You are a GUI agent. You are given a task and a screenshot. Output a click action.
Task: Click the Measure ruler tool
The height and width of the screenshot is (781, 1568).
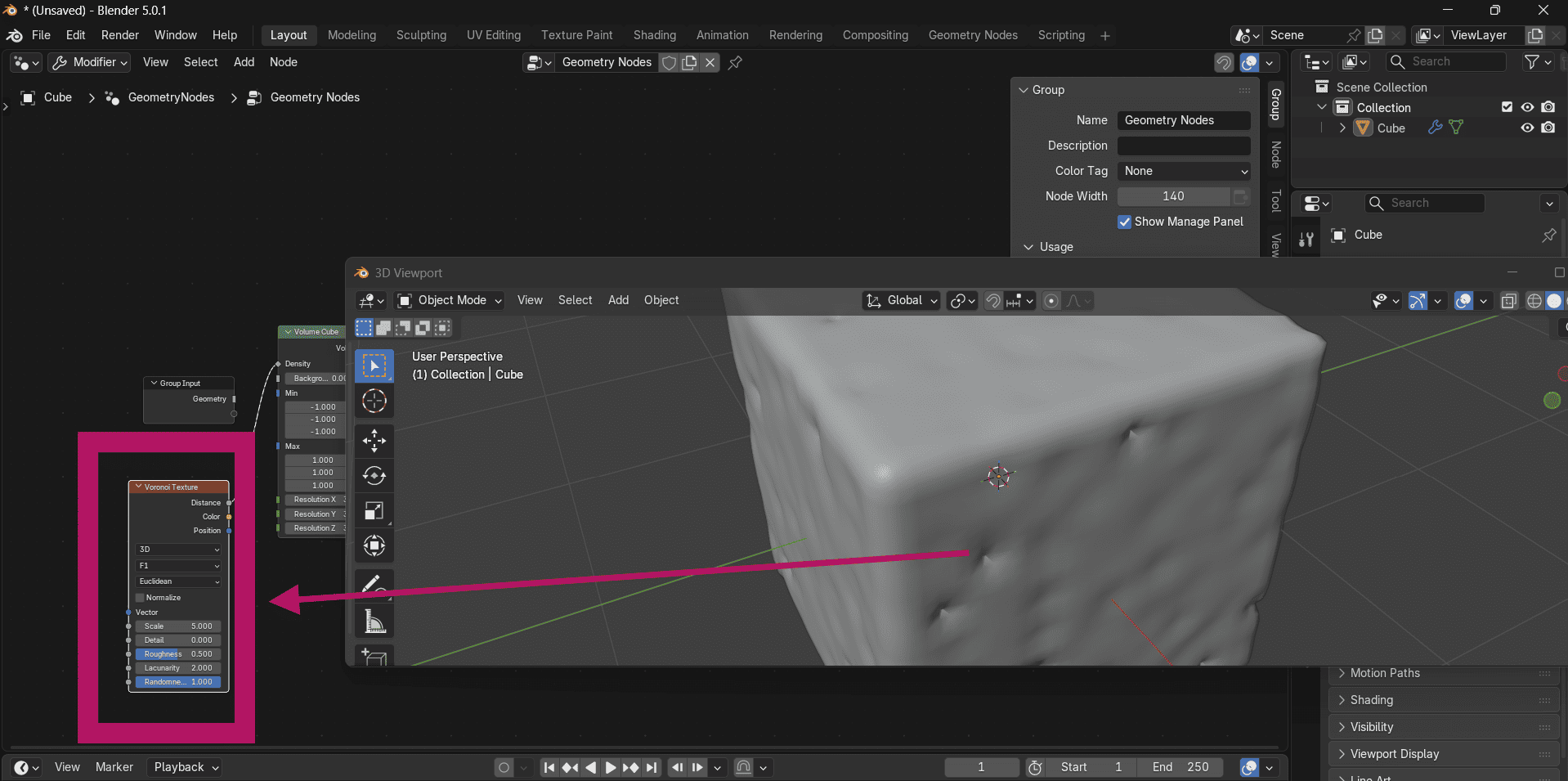tap(374, 622)
